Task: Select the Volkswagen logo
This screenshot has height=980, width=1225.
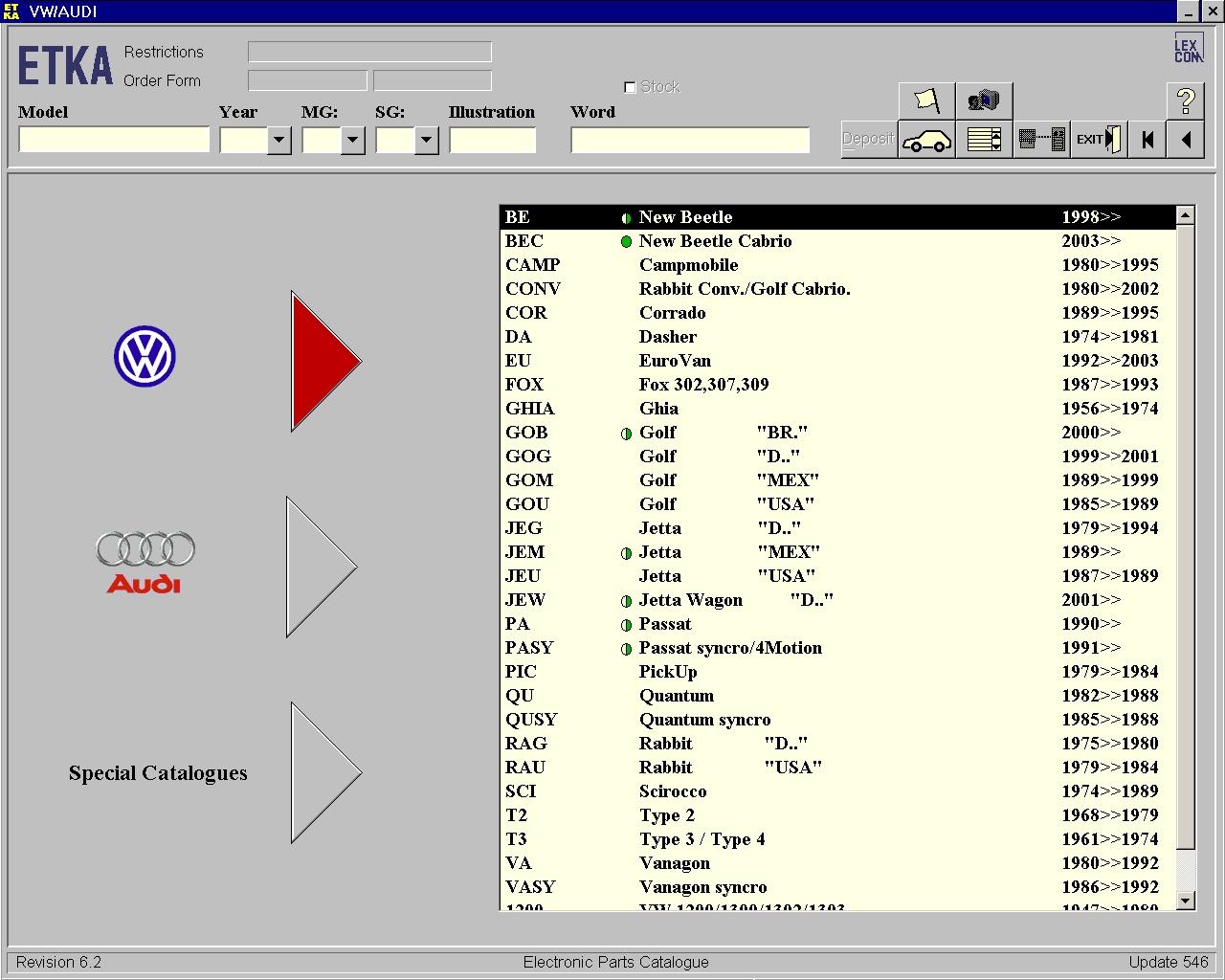Action: pyautogui.click(x=145, y=357)
